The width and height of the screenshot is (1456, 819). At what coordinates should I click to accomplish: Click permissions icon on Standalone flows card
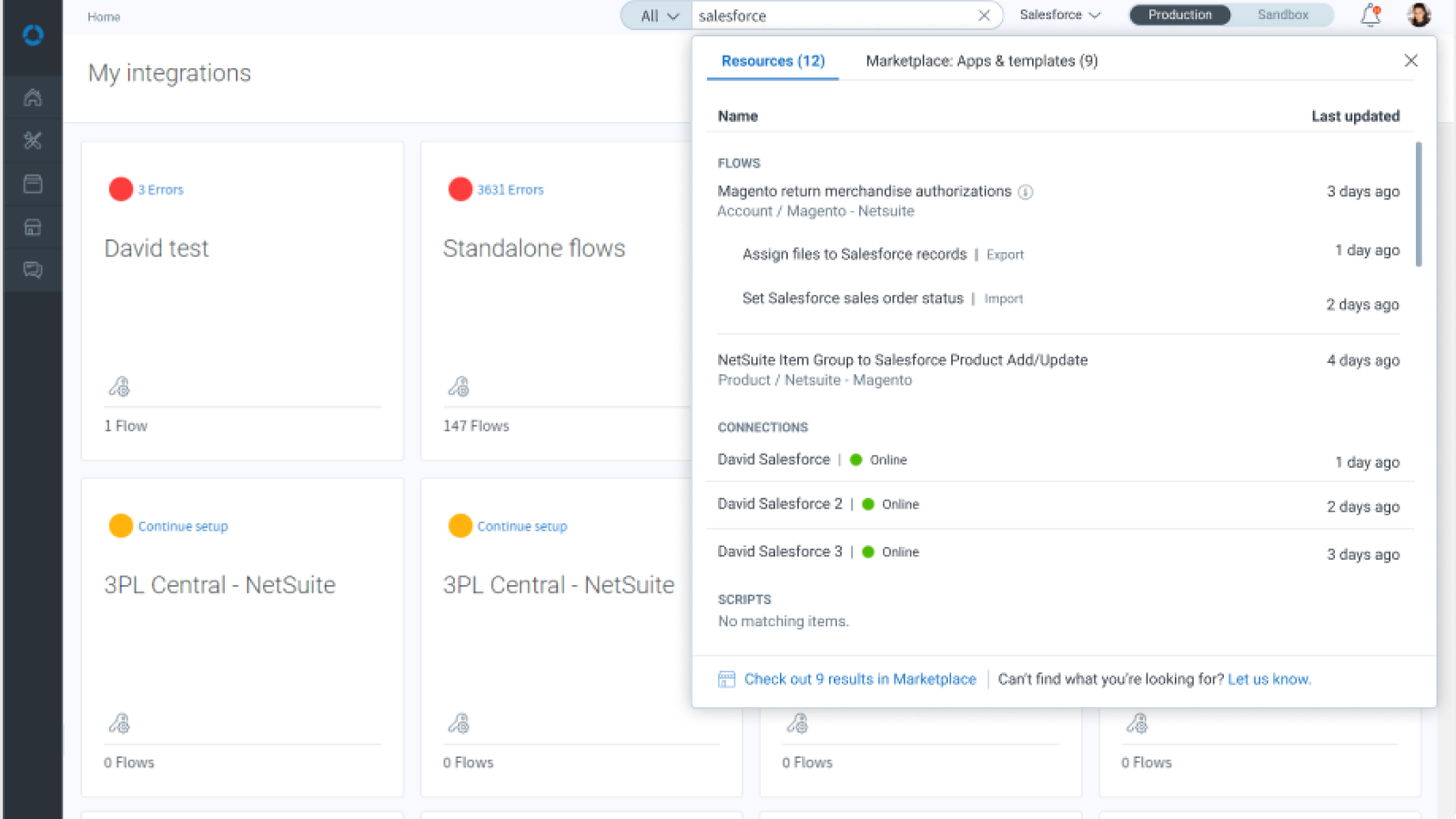(x=459, y=387)
